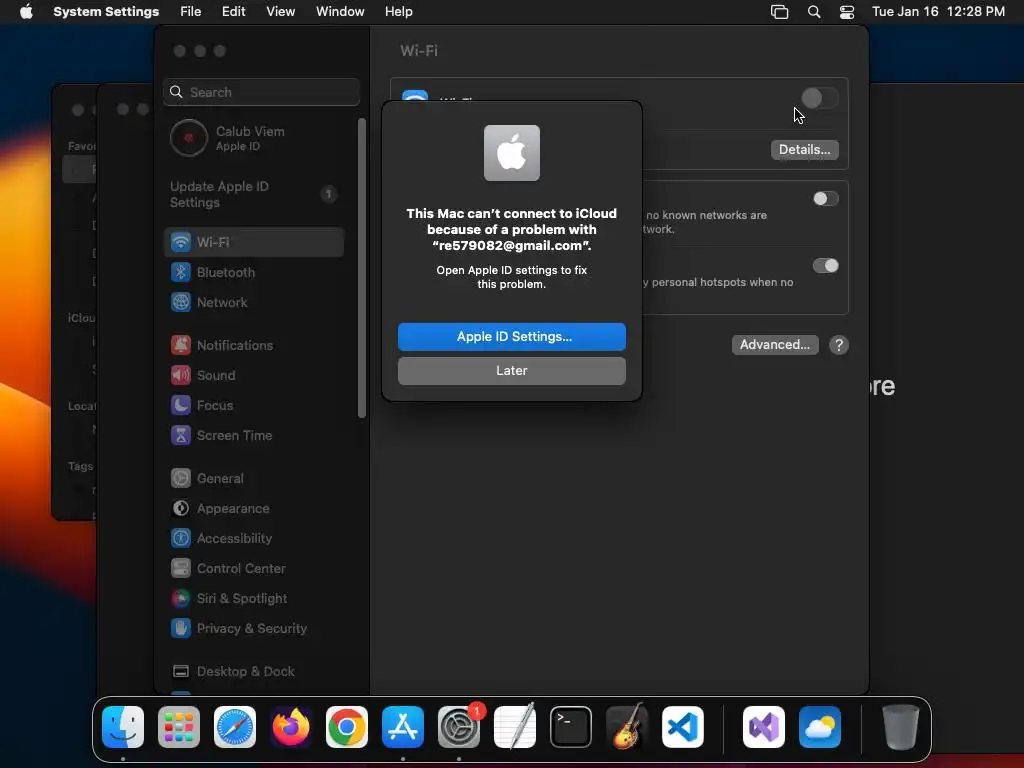Open Notifications icon in sidebar
This screenshot has width=1024, height=768.
[x=181, y=345]
